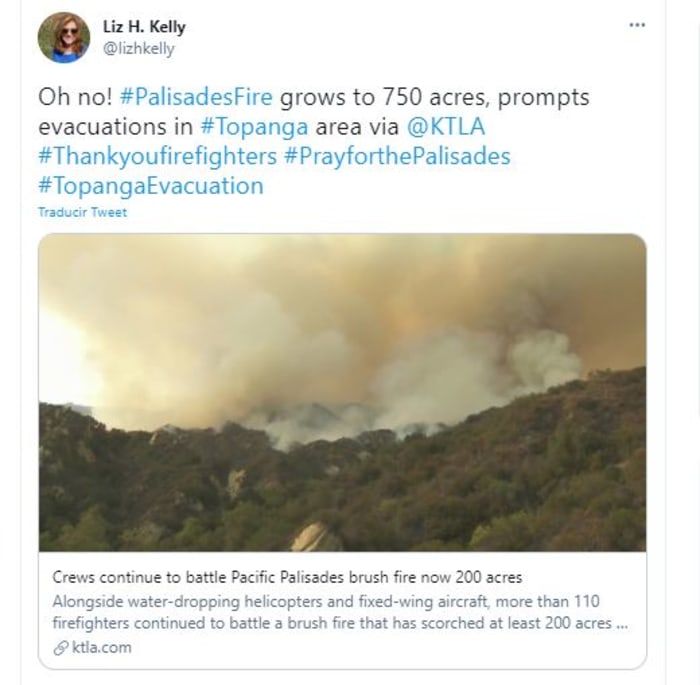
Task: Open the #PrayforthePalisades hashtag
Action: (397, 157)
